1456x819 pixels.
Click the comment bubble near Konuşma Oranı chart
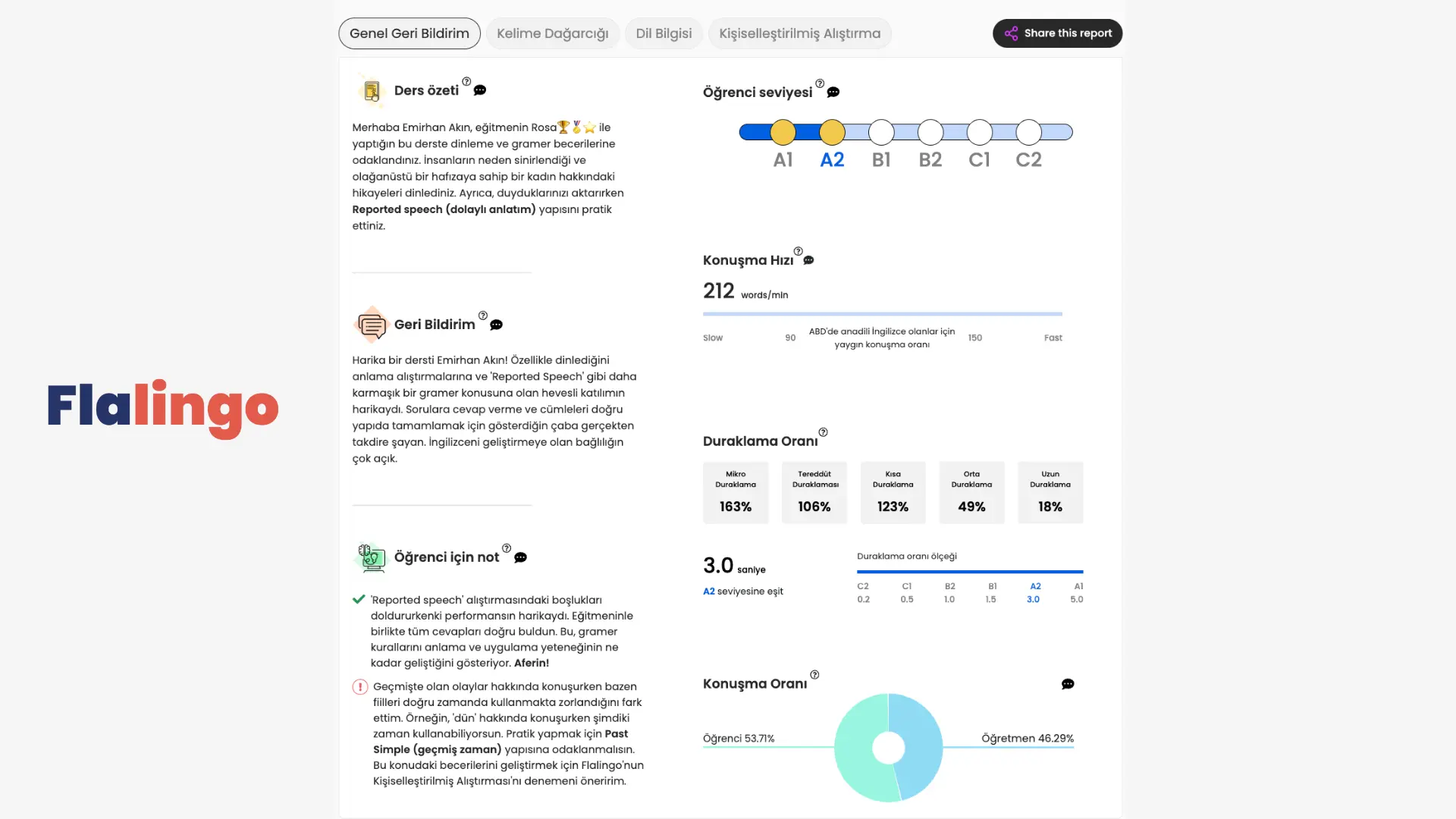point(1068,684)
